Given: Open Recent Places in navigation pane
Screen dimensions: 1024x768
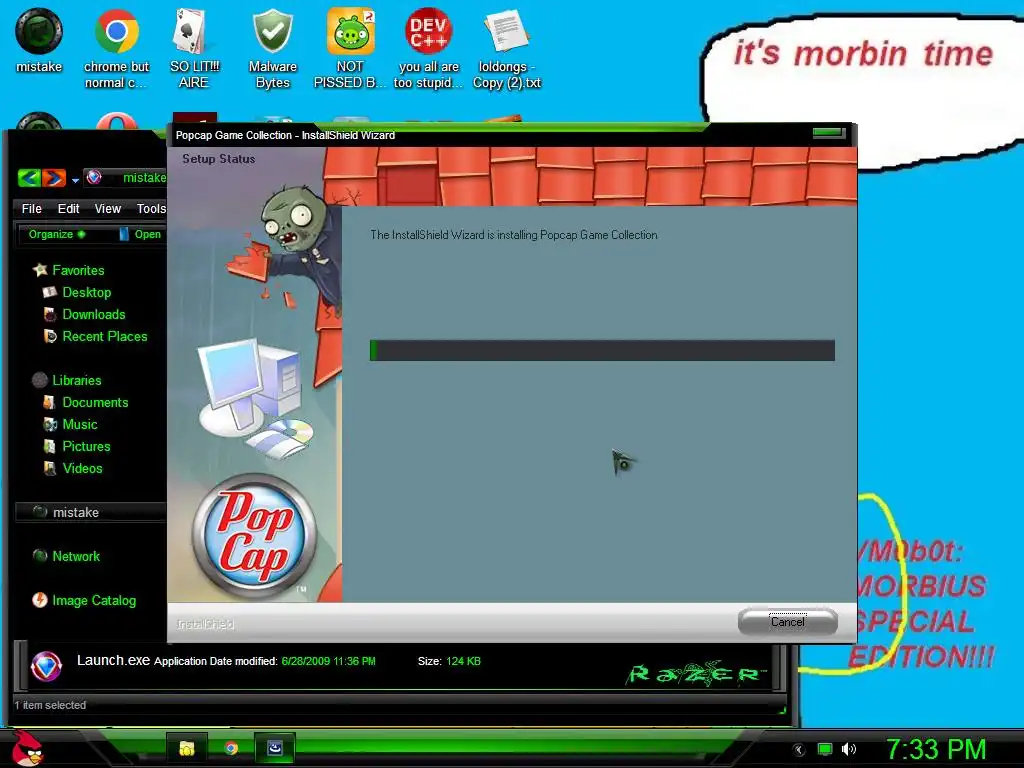Looking at the screenshot, I should click(104, 336).
